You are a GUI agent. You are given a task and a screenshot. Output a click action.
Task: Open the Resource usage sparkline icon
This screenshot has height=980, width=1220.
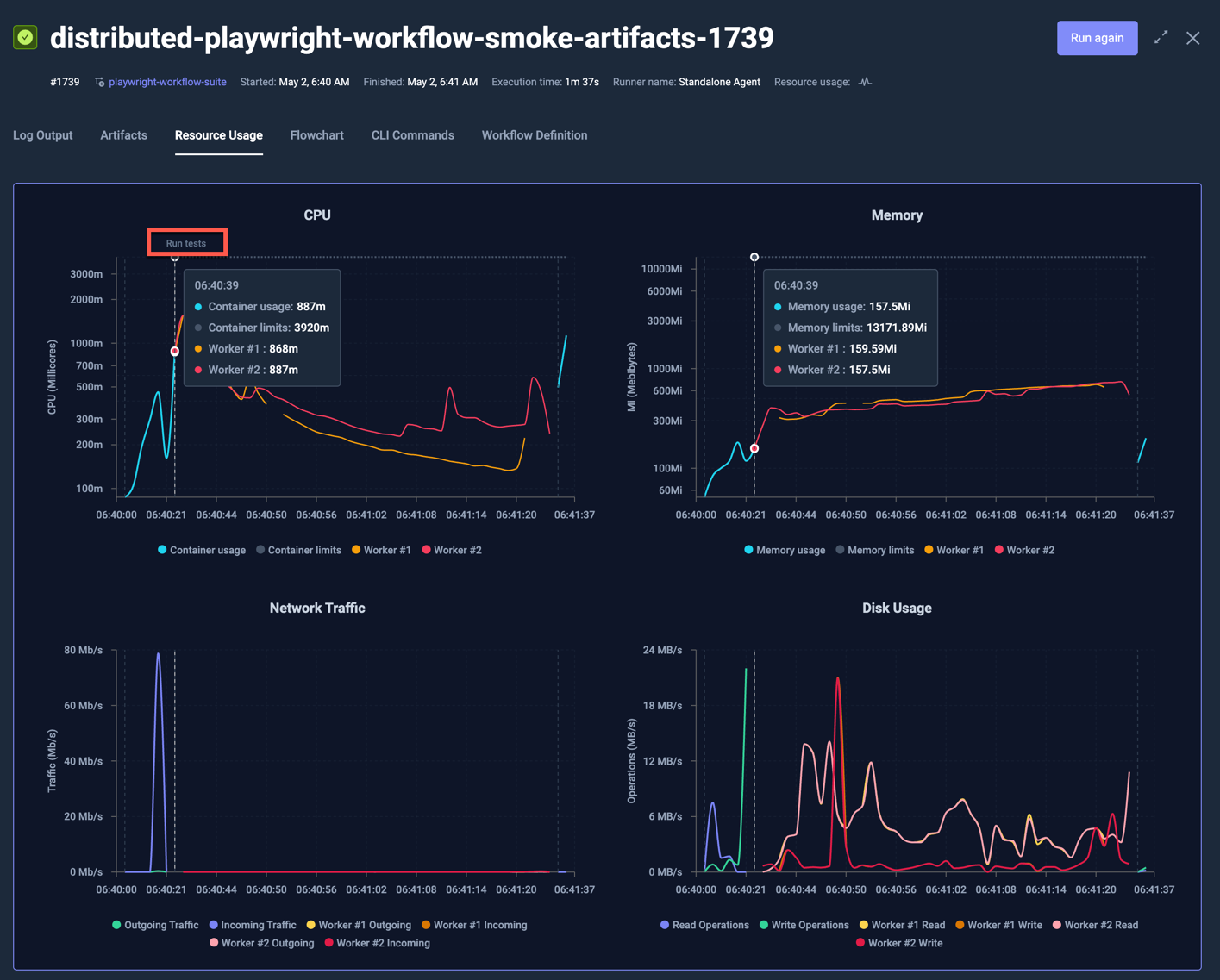pos(864,82)
